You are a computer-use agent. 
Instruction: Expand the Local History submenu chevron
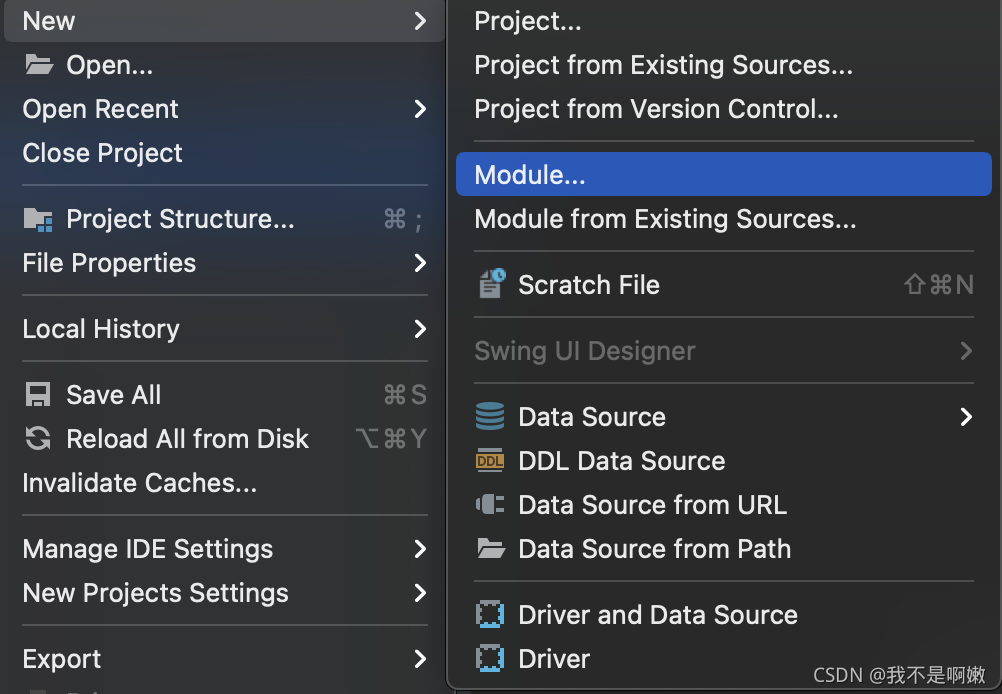(x=420, y=329)
